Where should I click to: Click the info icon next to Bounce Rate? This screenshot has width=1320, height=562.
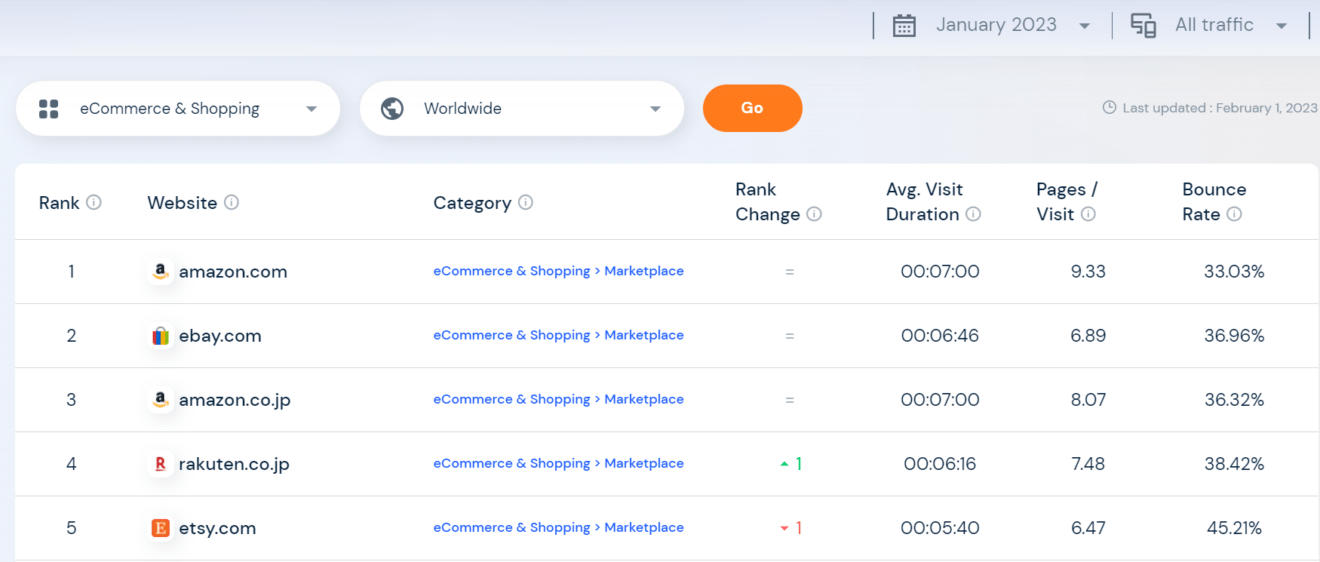[1234, 214]
